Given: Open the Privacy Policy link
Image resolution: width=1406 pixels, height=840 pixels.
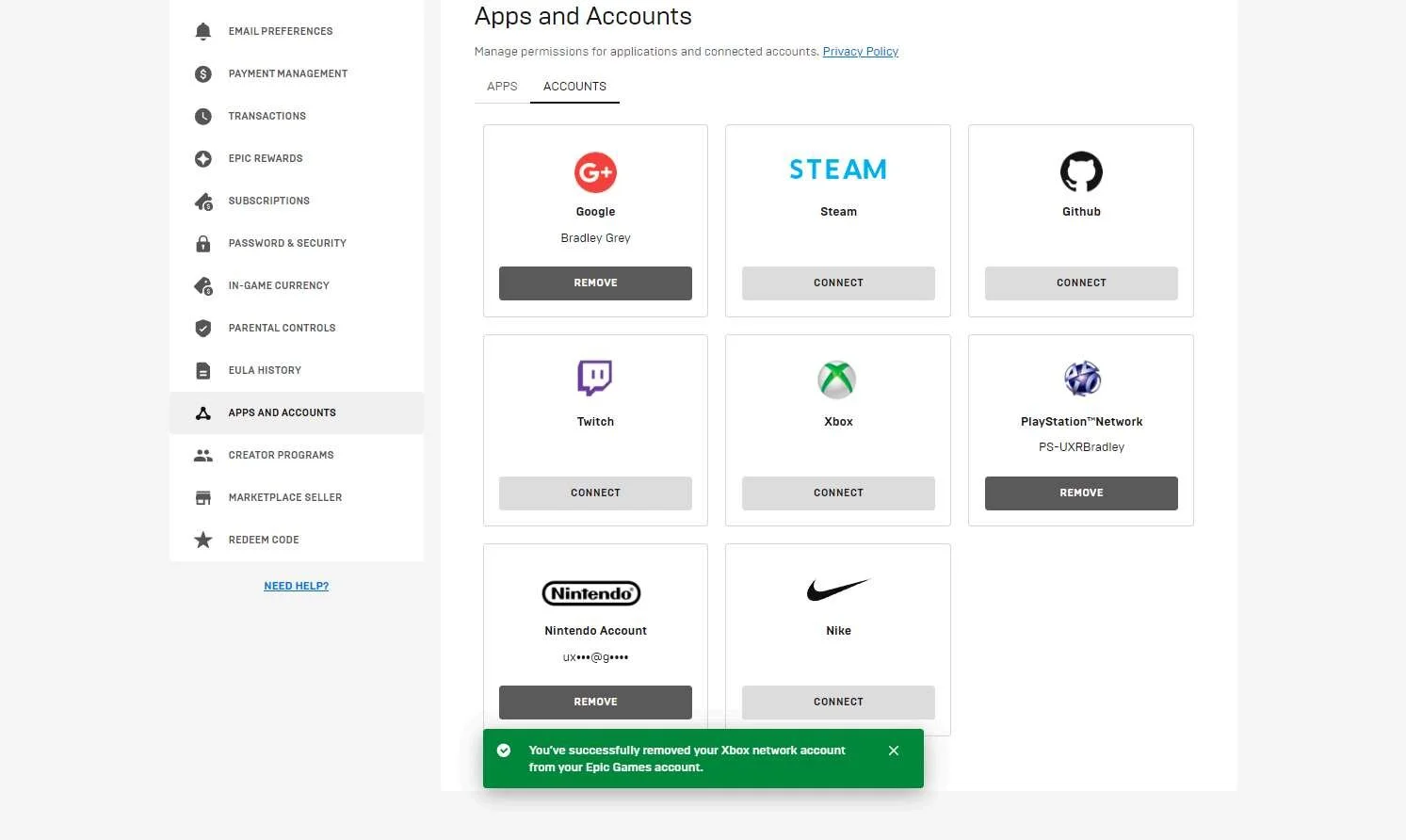Looking at the screenshot, I should pos(861,52).
